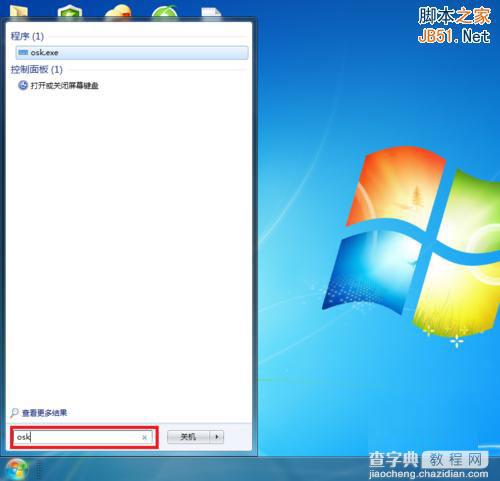Screen dimensions: 500x481
Task: Click the Windows Start orb
Action: pyautogui.click(x=16, y=469)
